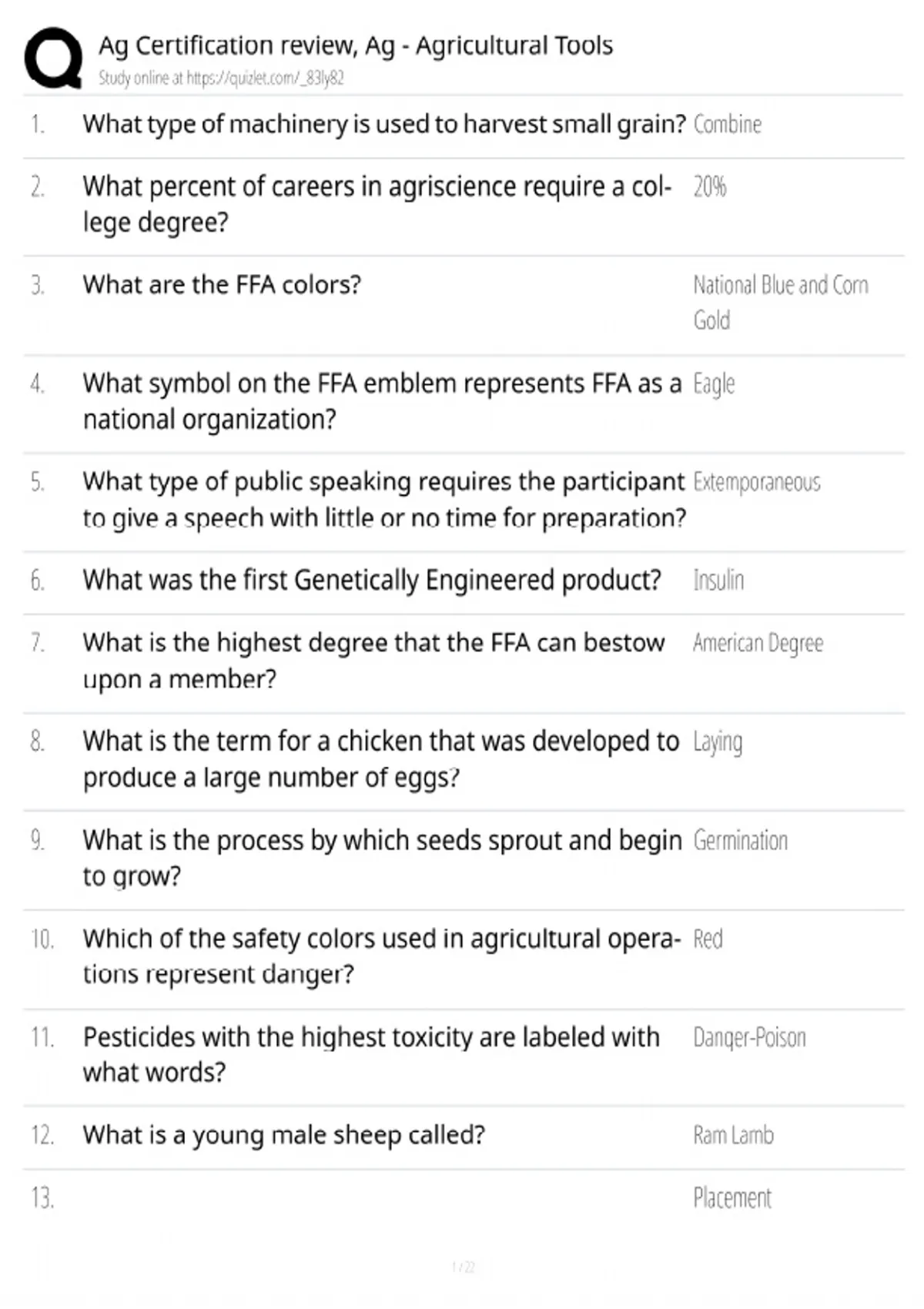
Task: Select the 'Placement' answer in row 13
Action: [x=731, y=1198]
